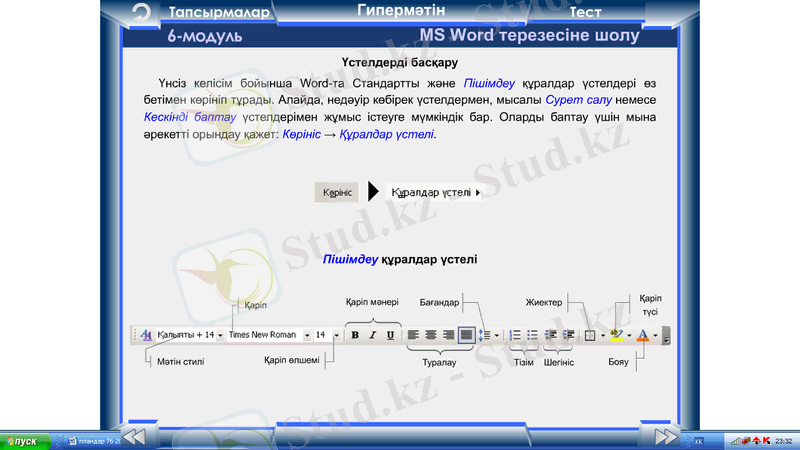Click the Bold formatting icon
800x450 pixels.
tap(355, 335)
